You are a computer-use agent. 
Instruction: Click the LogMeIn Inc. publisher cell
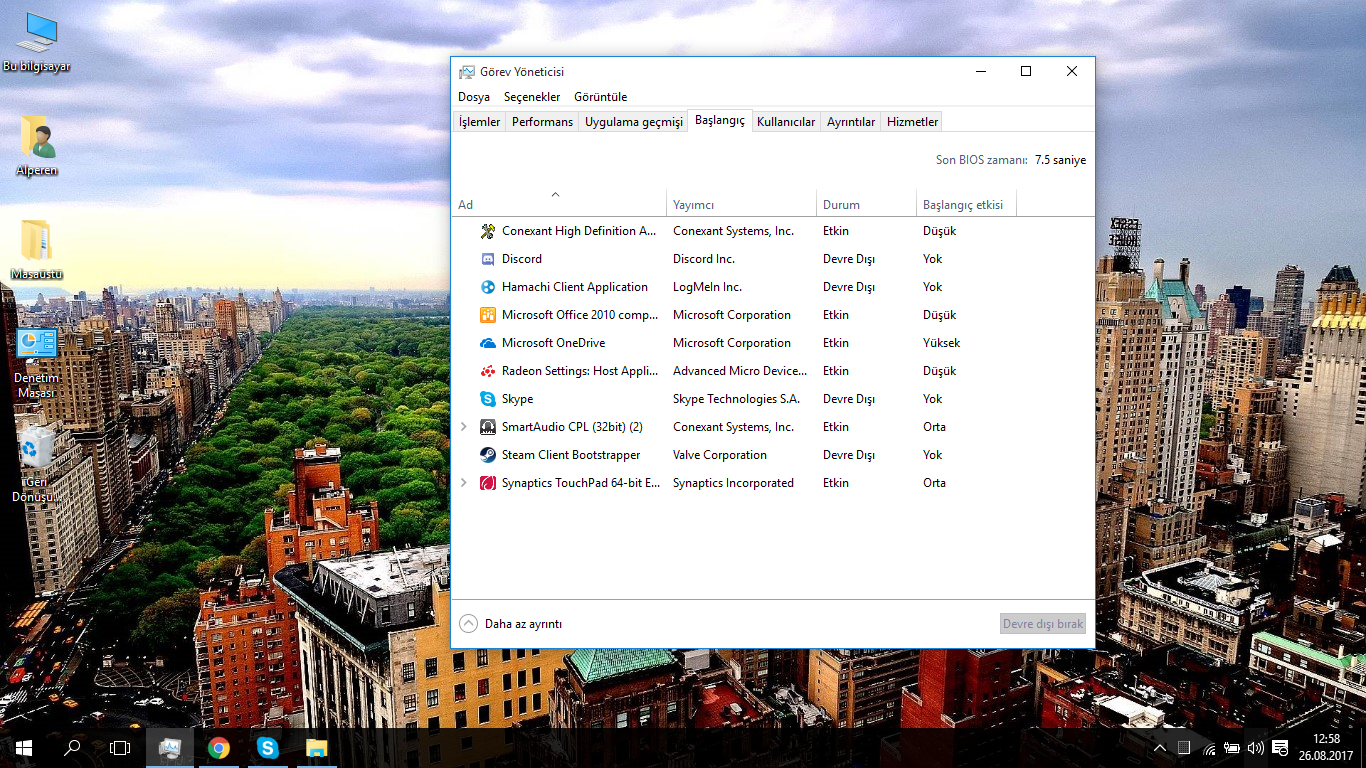[x=707, y=287]
